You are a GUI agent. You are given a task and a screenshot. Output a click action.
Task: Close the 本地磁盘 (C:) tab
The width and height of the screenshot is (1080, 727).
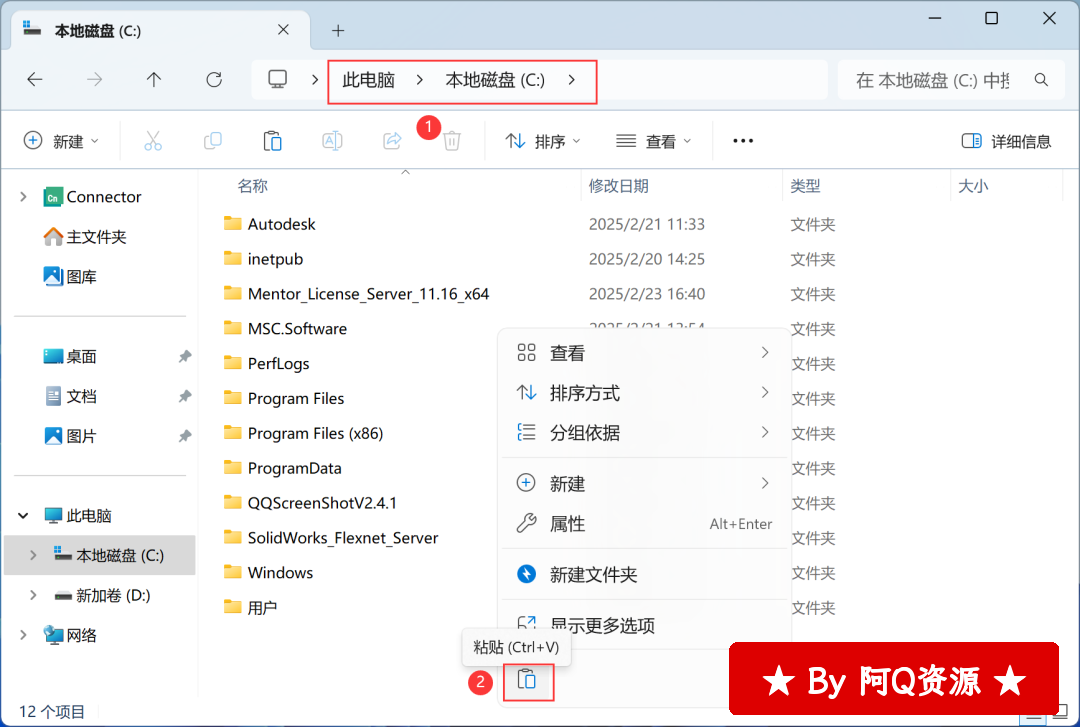283,30
